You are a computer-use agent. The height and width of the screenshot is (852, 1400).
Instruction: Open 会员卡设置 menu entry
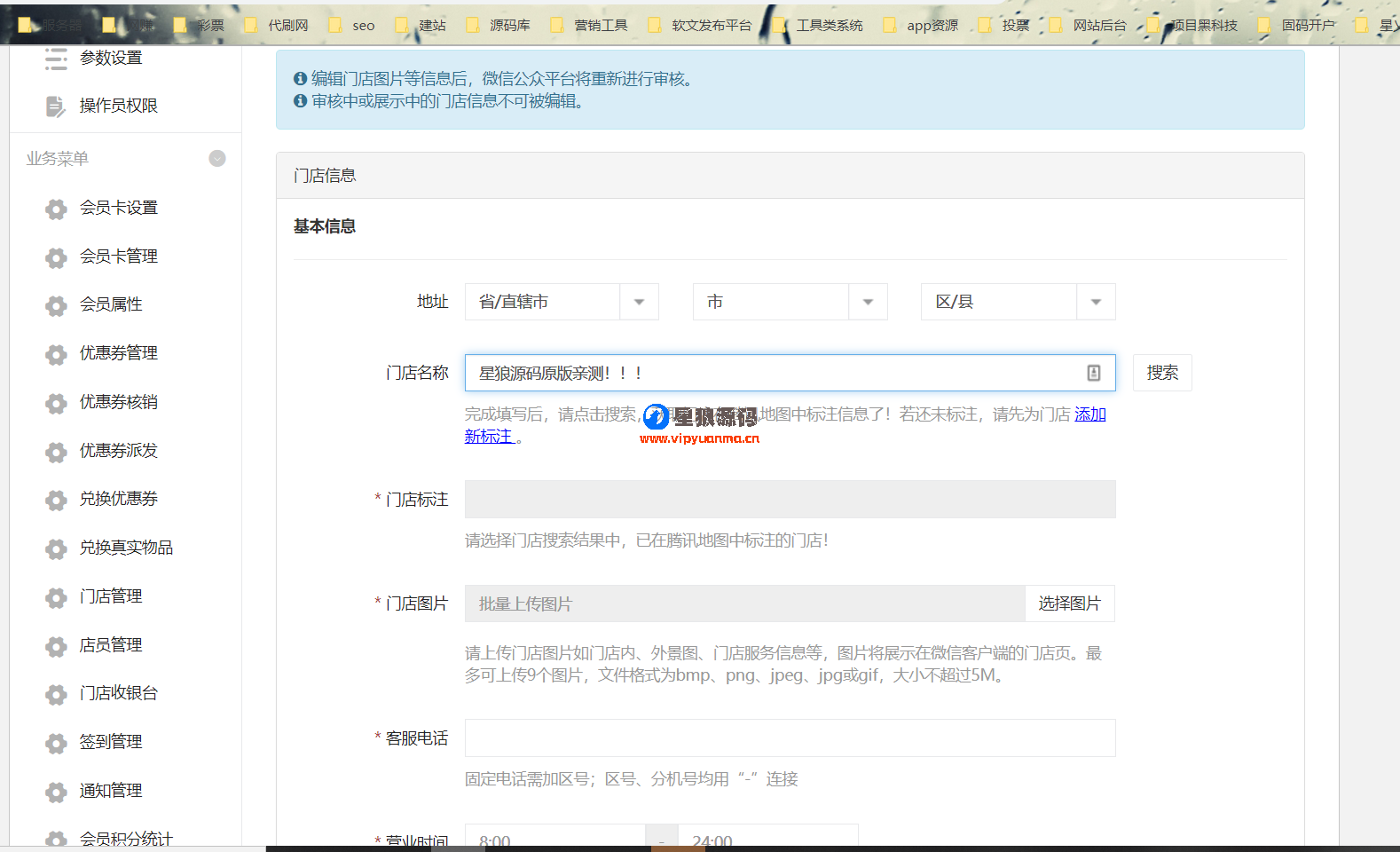point(119,208)
